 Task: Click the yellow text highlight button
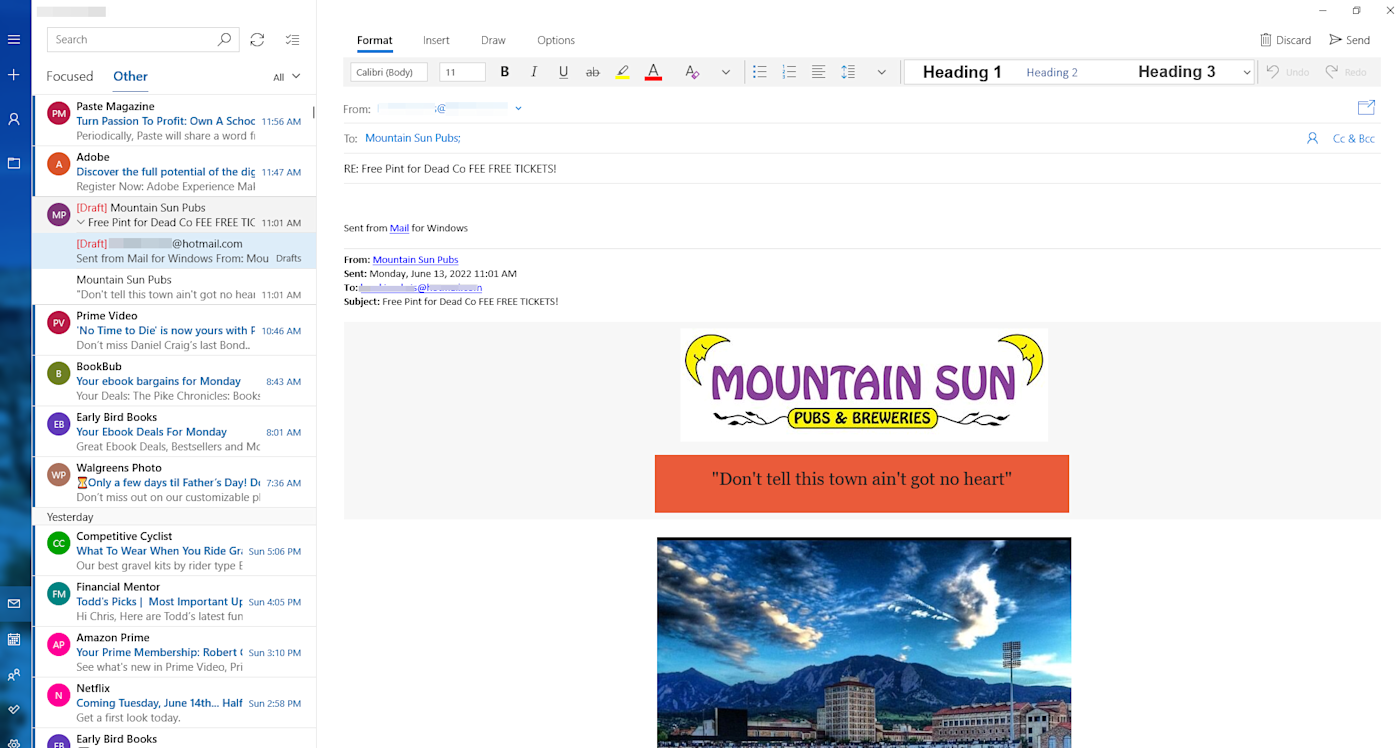622,72
